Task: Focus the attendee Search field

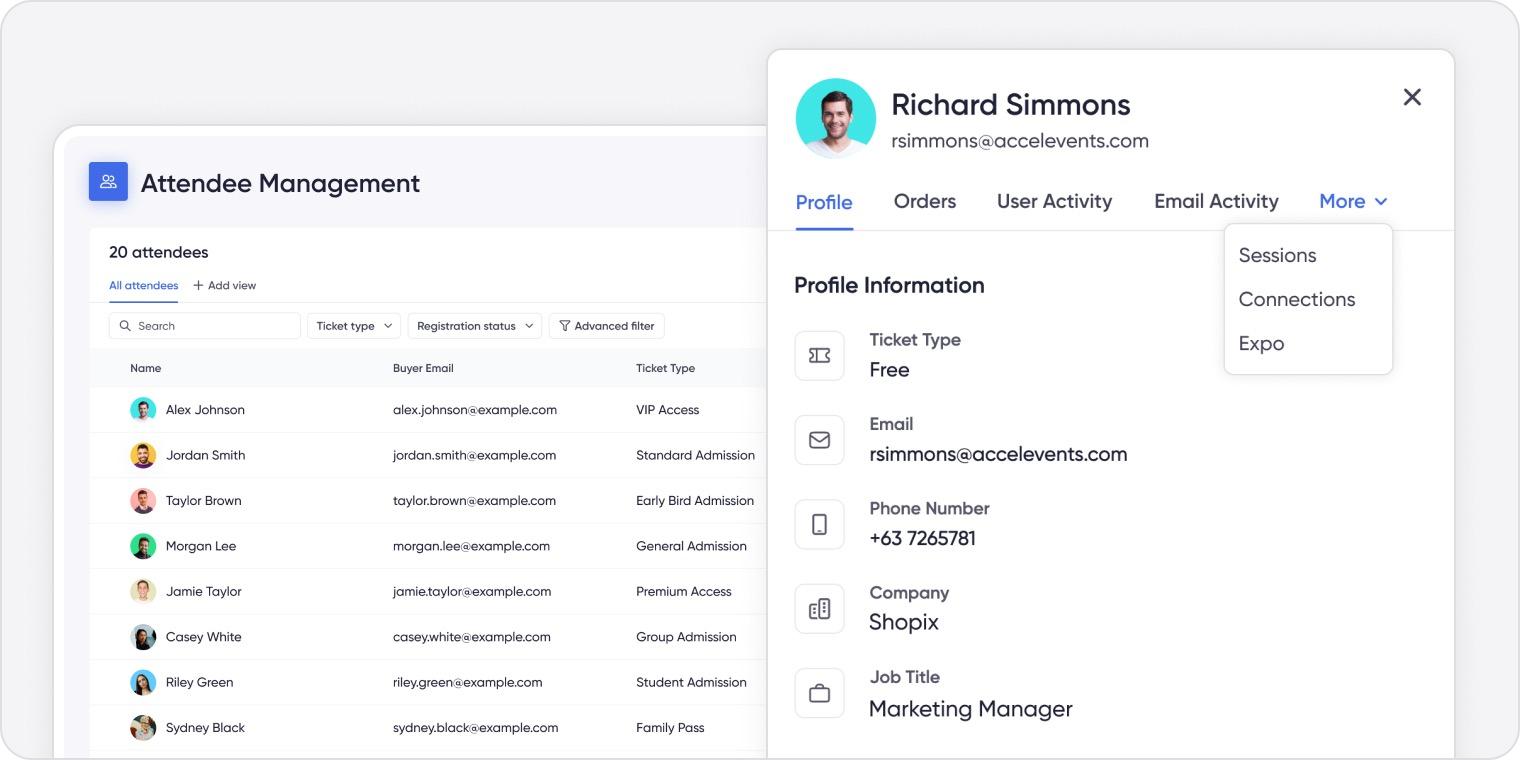Action: click(204, 326)
